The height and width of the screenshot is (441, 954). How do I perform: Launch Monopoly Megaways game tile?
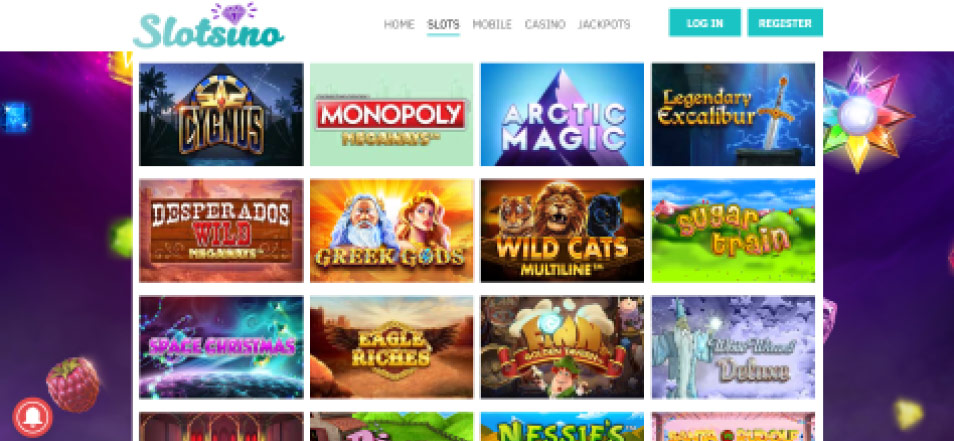391,114
